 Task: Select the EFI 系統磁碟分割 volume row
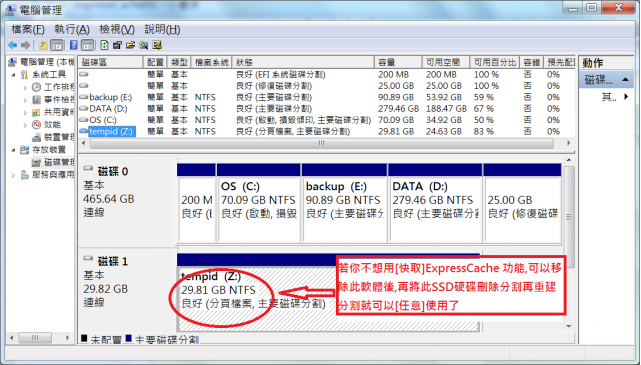tap(326, 74)
